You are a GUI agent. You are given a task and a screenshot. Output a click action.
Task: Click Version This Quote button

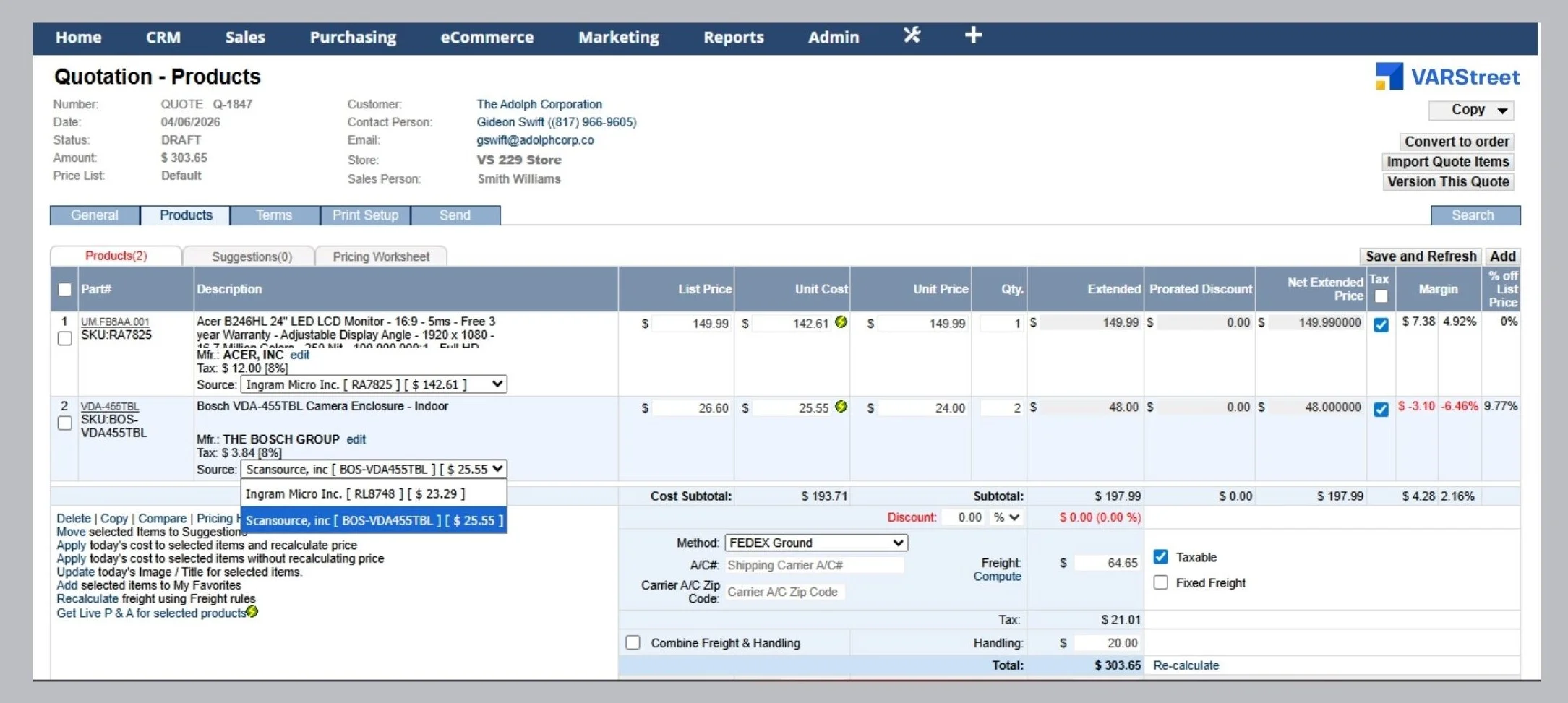[x=1448, y=182]
